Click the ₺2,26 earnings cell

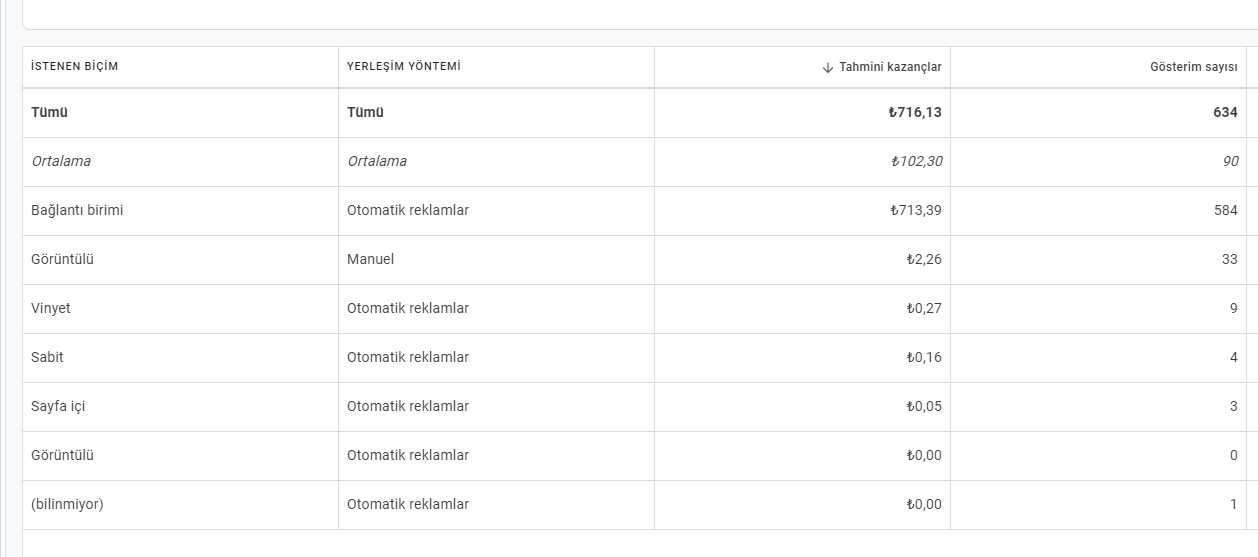(x=923, y=260)
